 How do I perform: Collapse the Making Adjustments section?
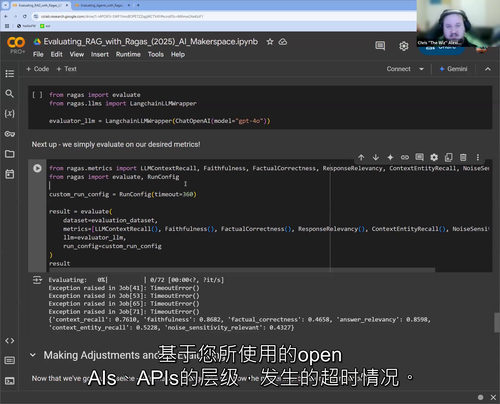pyautogui.click(x=33, y=355)
